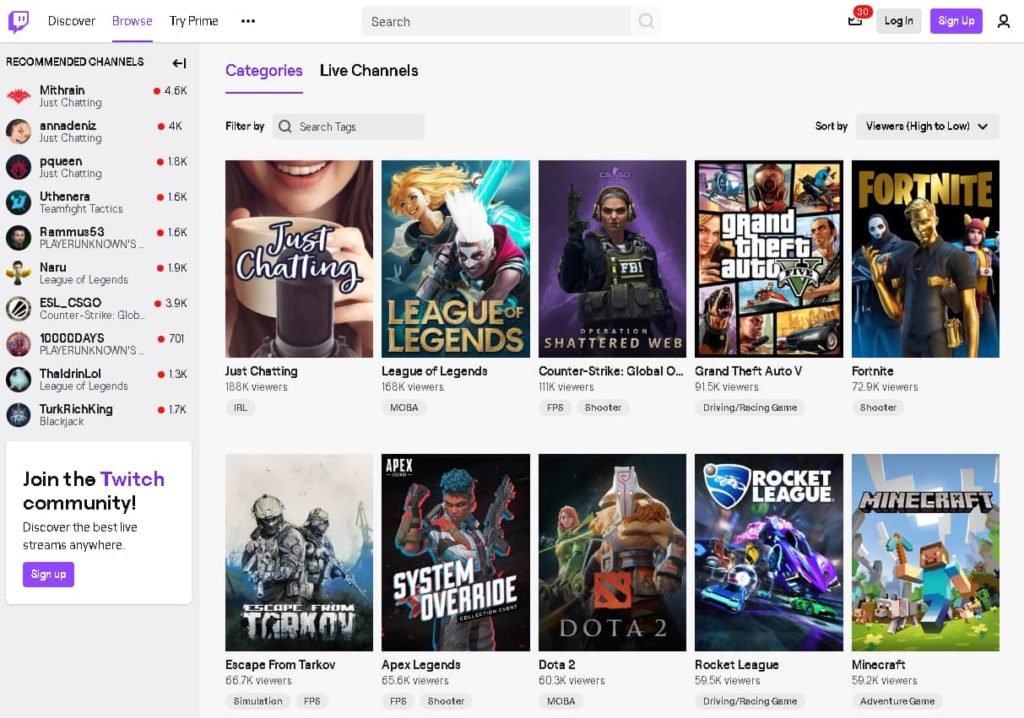Open Mithrain channel avatar

click(18, 96)
